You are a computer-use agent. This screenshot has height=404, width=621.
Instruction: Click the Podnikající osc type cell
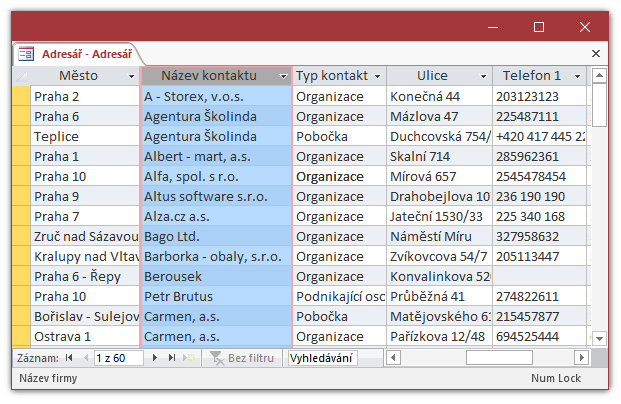coord(339,296)
